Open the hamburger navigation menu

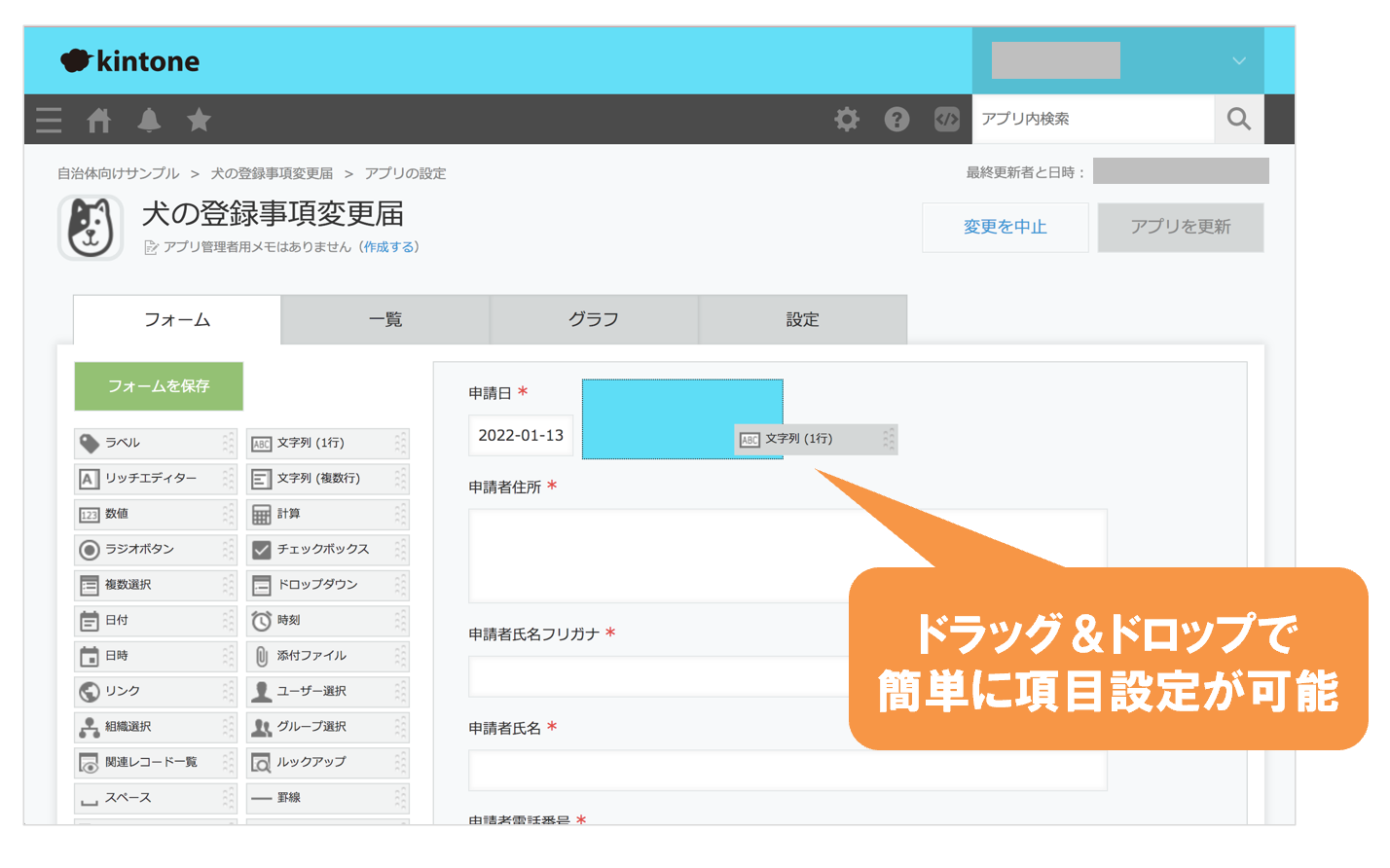[x=49, y=119]
